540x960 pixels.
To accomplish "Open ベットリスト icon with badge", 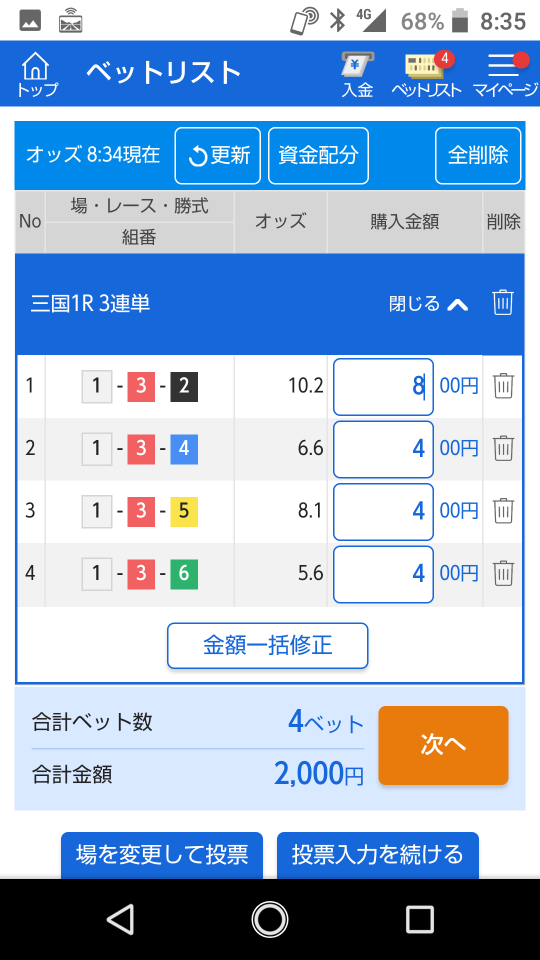I will [x=427, y=74].
